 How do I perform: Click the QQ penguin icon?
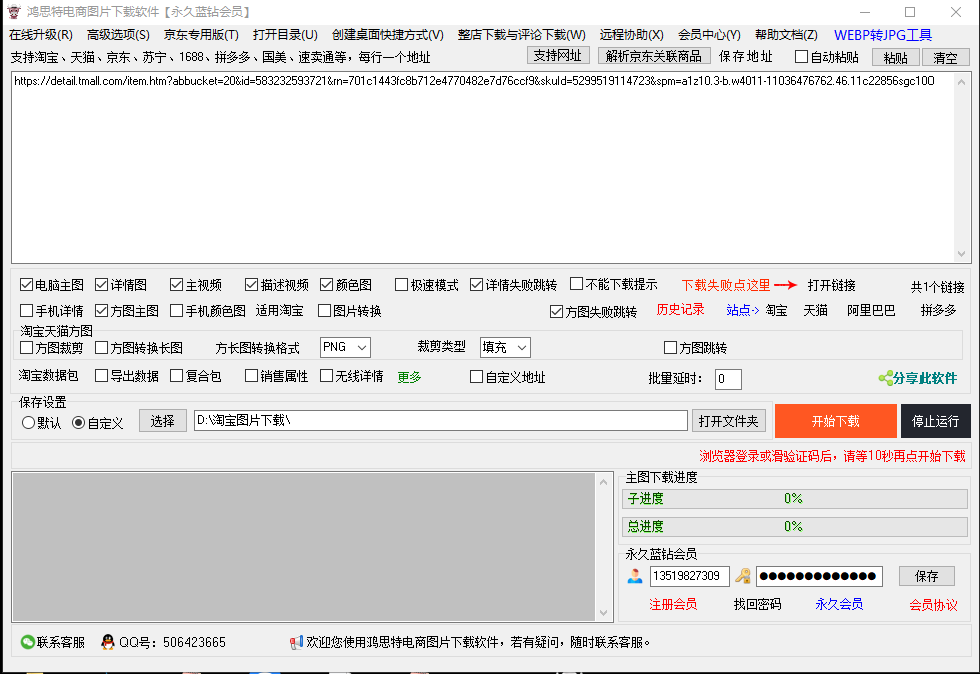point(108,642)
